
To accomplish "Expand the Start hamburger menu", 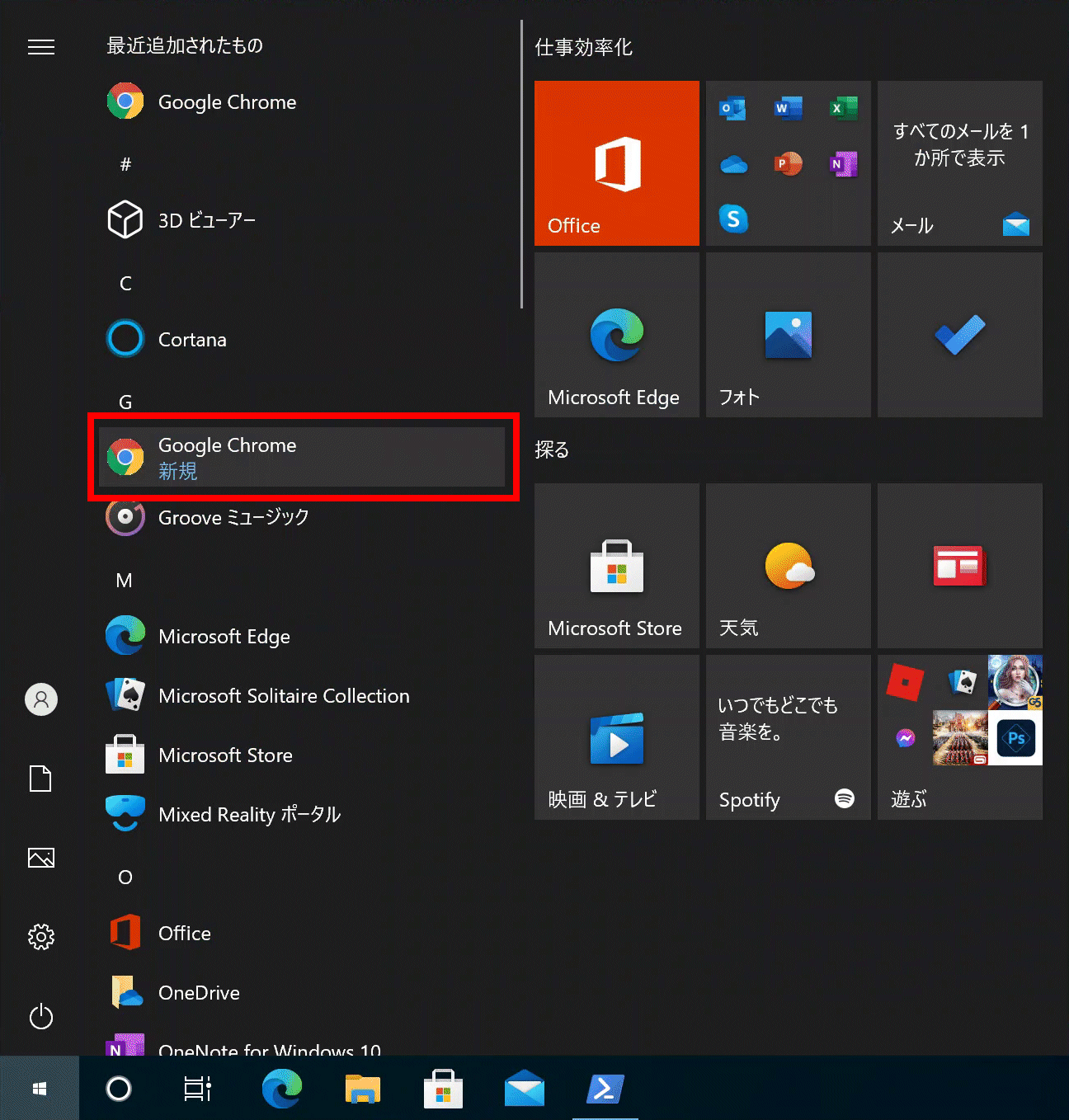I will 41,47.
